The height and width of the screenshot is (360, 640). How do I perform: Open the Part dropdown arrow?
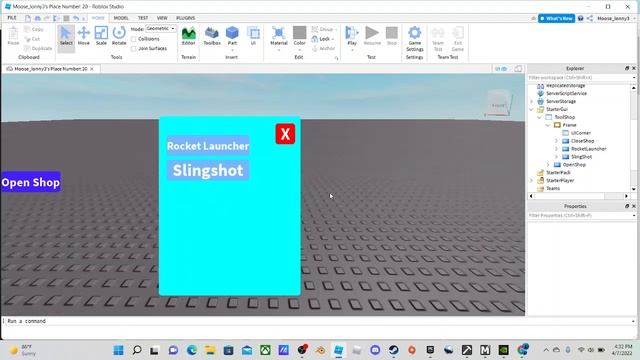point(232,50)
